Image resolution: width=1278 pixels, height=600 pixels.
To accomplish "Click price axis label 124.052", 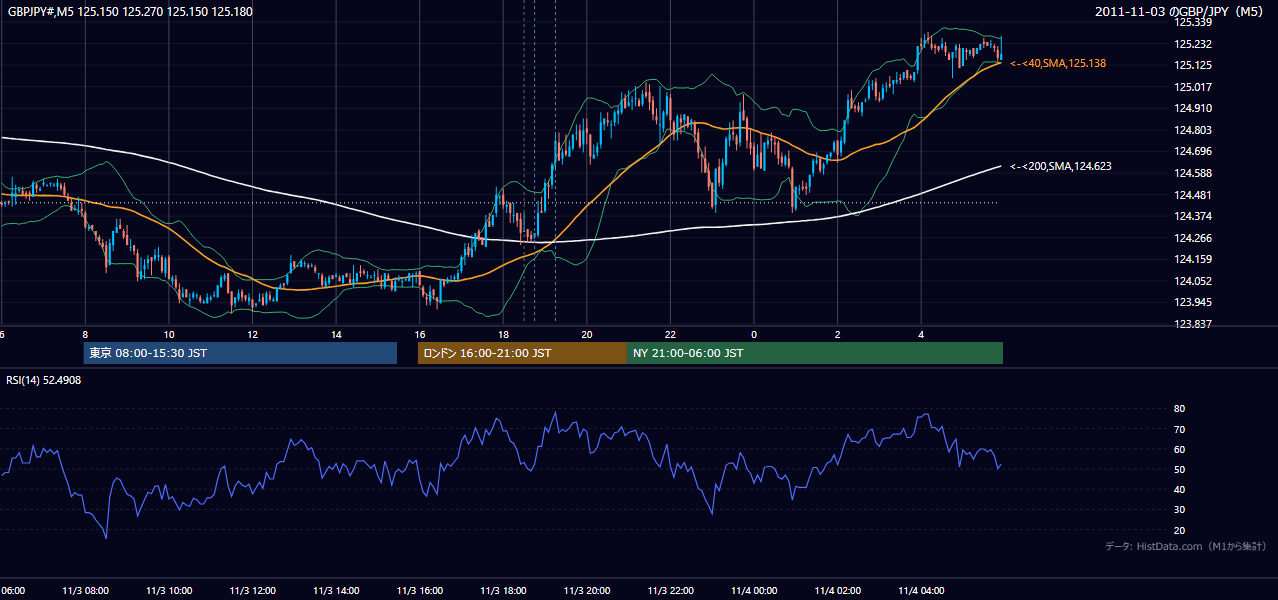I will [1193, 281].
